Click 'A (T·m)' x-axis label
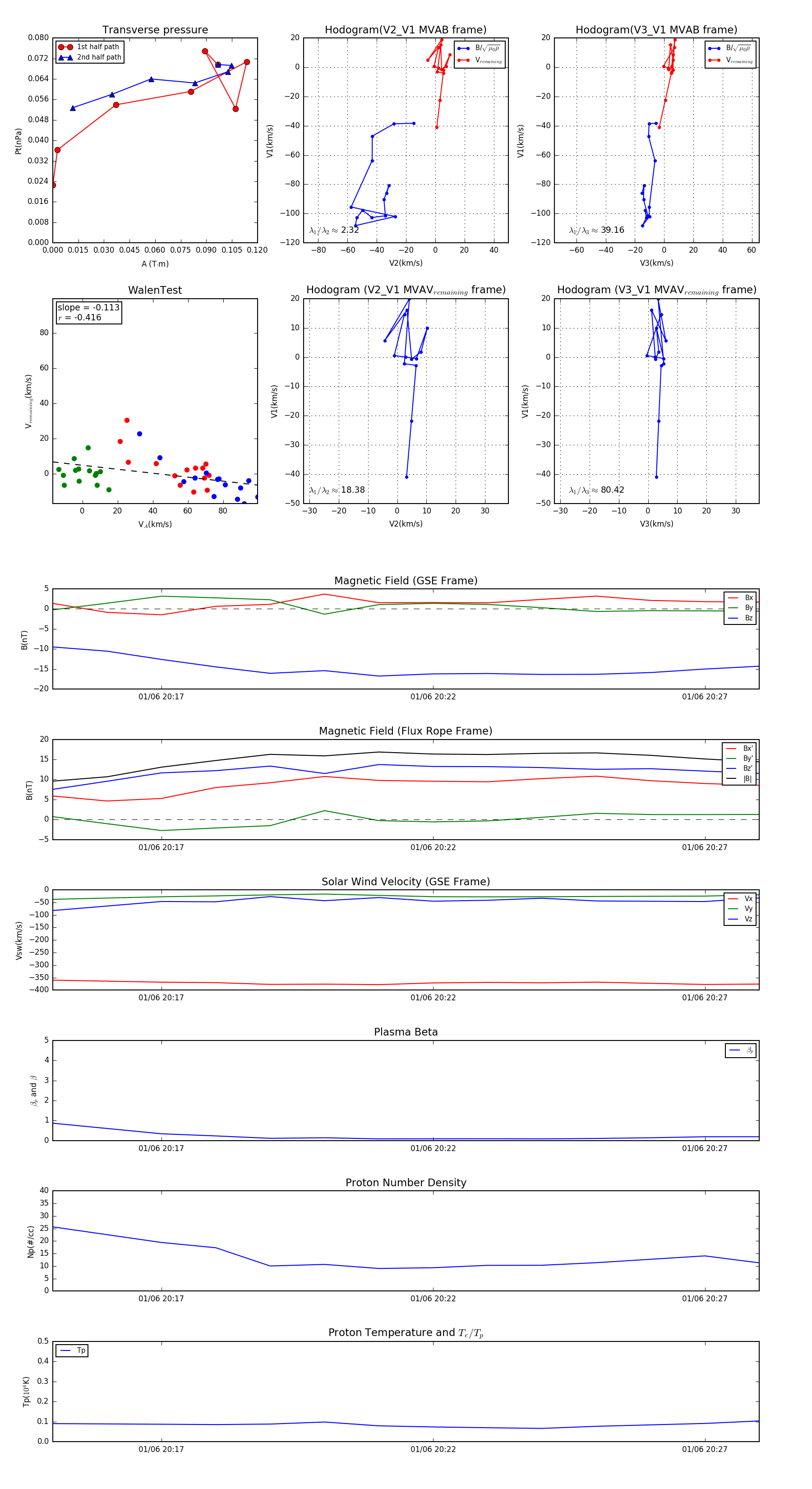The width and height of the screenshot is (812, 1489). tap(155, 264)
